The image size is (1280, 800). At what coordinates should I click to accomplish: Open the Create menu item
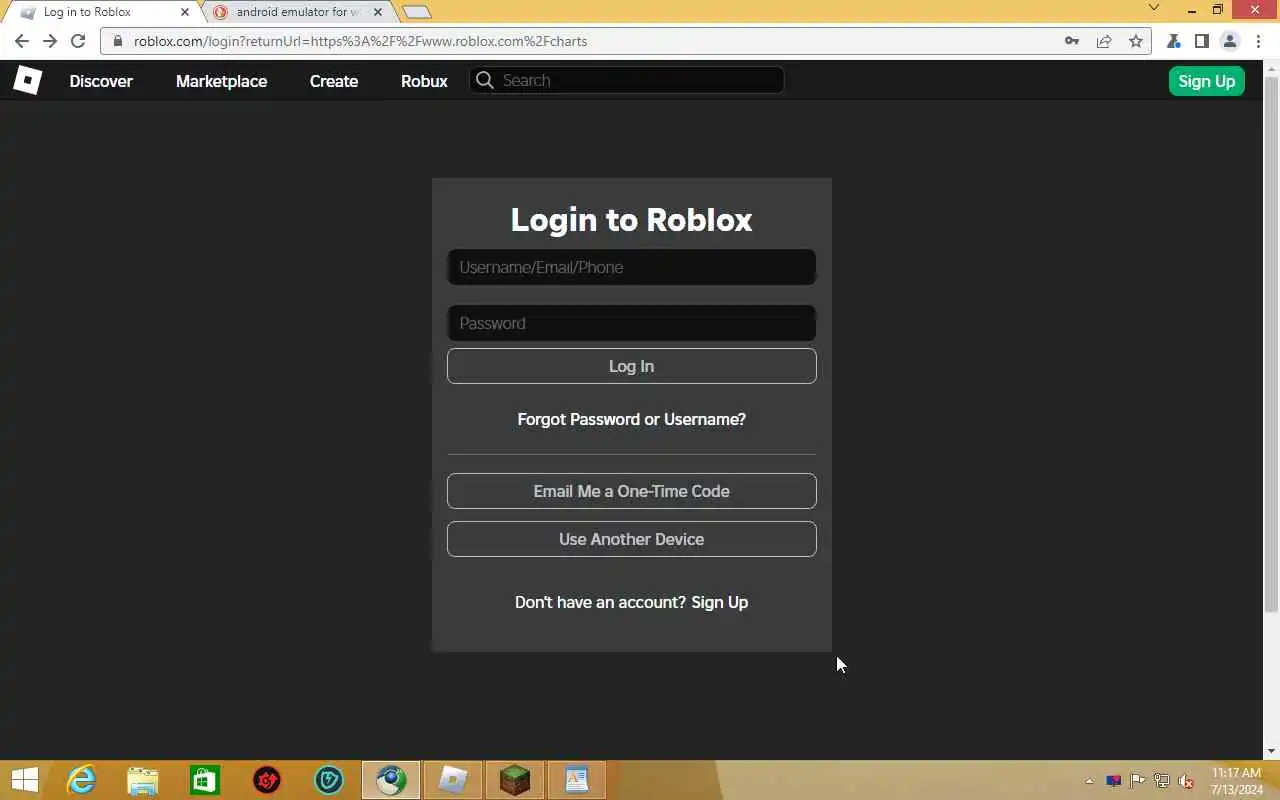(x=334, y=81)
